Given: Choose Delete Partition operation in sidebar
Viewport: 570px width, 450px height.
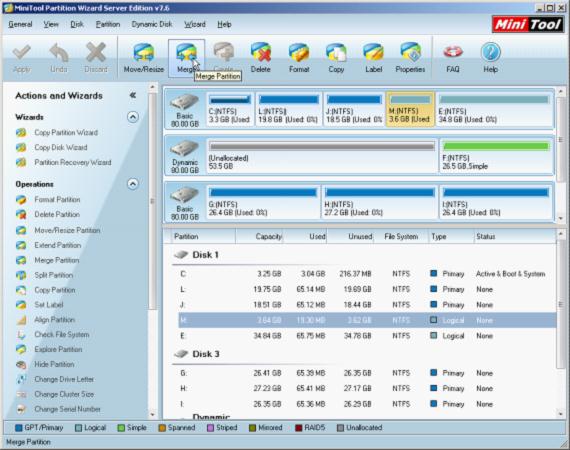Looking at the screenshot, I should pyautogui.click(x=57, y=214).
